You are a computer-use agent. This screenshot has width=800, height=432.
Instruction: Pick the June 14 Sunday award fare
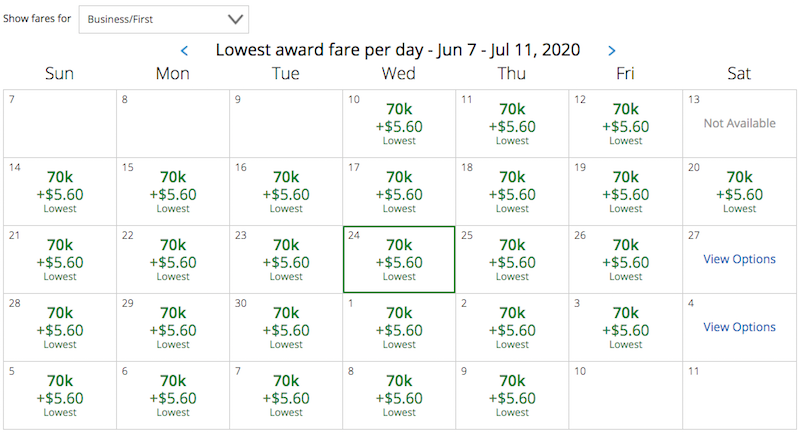60,192
